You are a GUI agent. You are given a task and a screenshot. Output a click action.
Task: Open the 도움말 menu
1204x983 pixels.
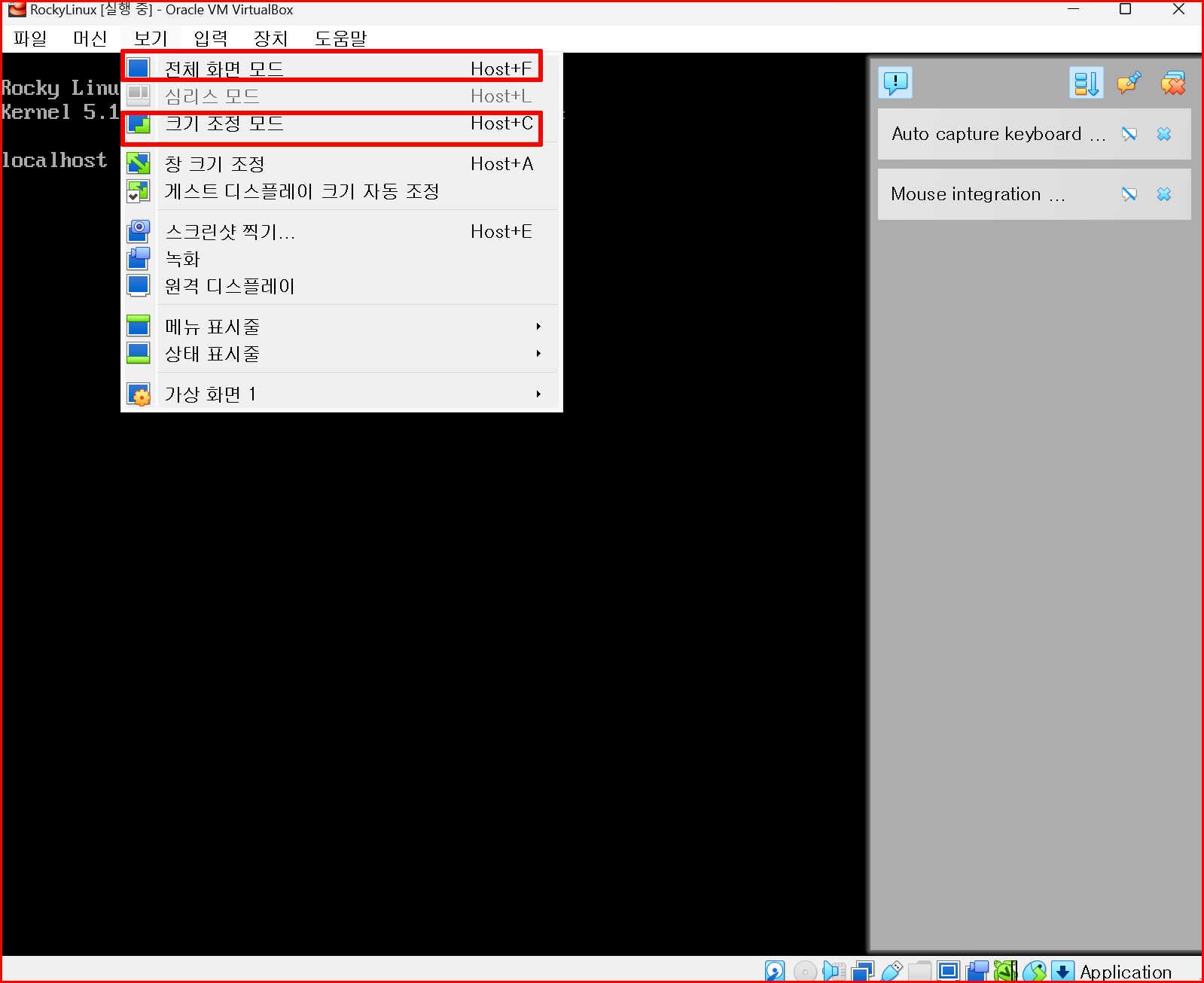point(340,38)
